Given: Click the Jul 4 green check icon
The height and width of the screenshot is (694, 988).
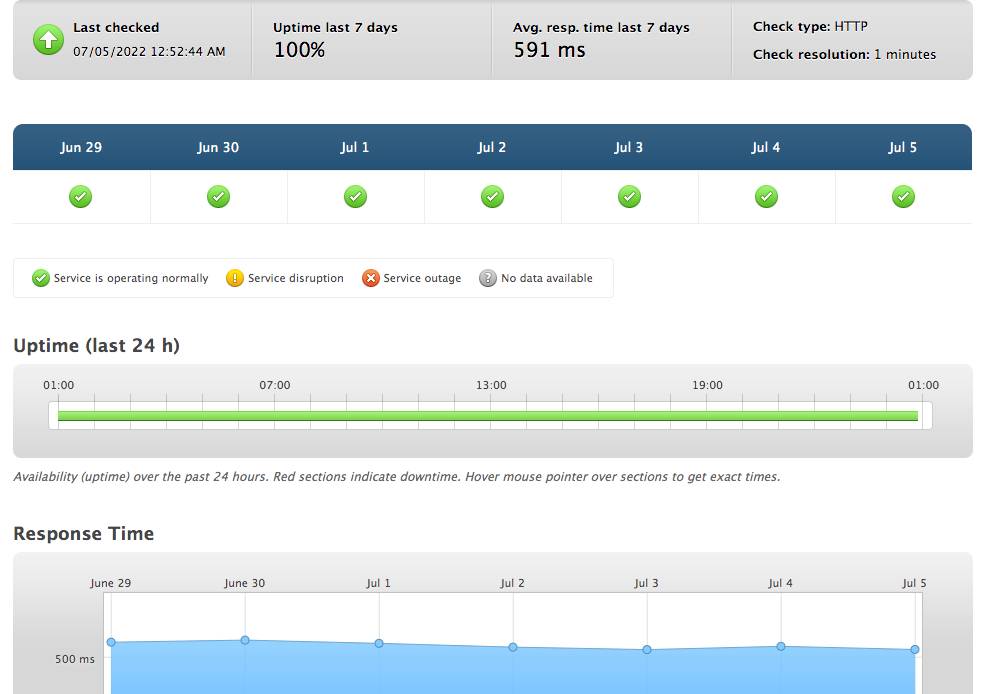Looking at the screenshot, I should pos(766,197).
